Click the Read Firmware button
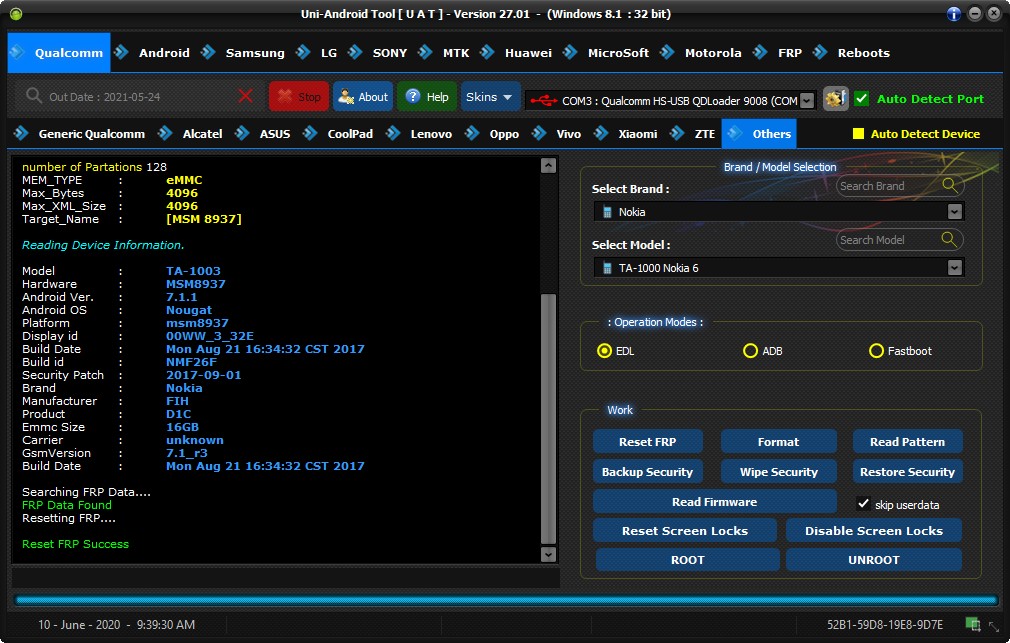This screenshot has height=643, width=1010. [714, 502]
